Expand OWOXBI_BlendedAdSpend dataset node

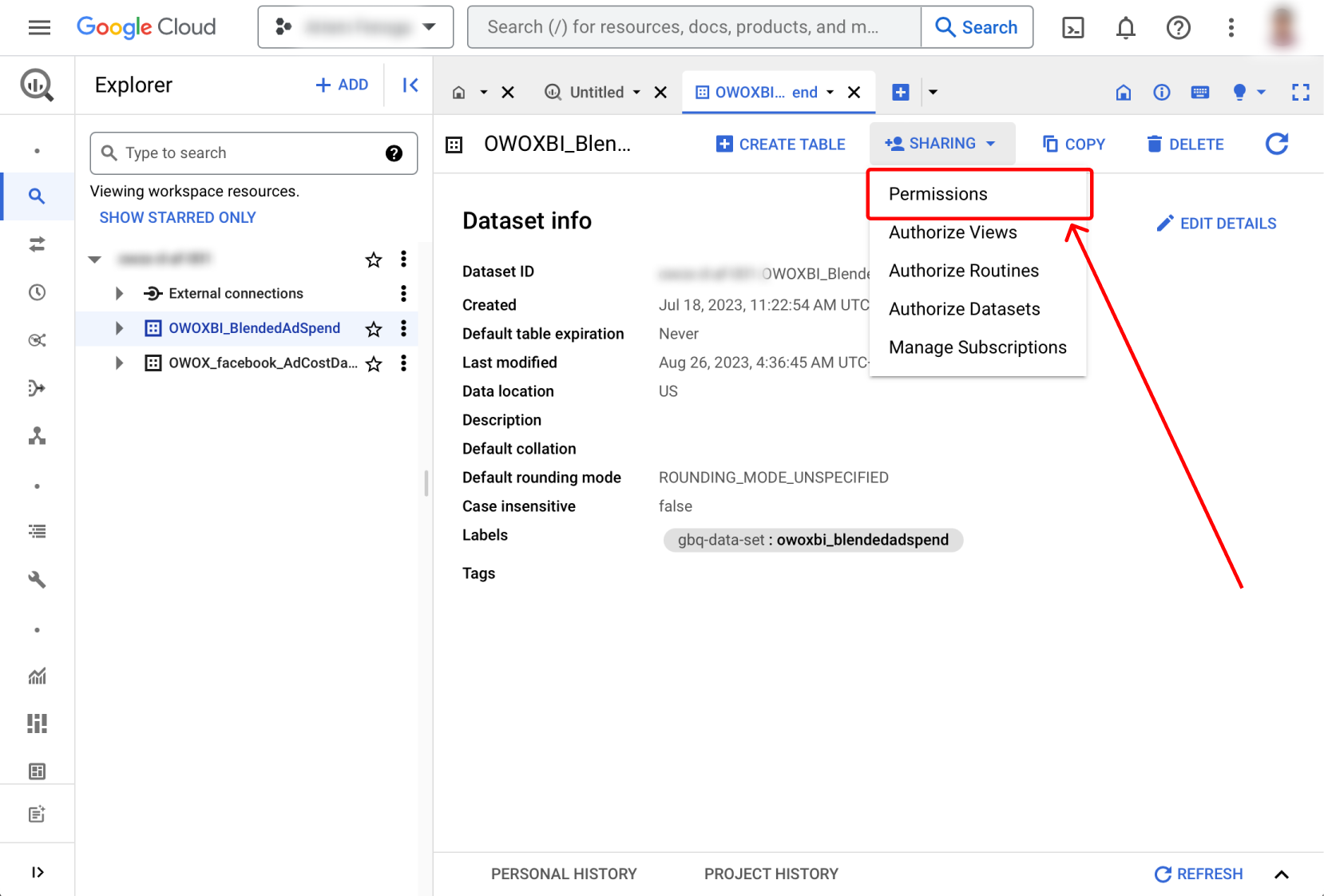tap(119, 328)
